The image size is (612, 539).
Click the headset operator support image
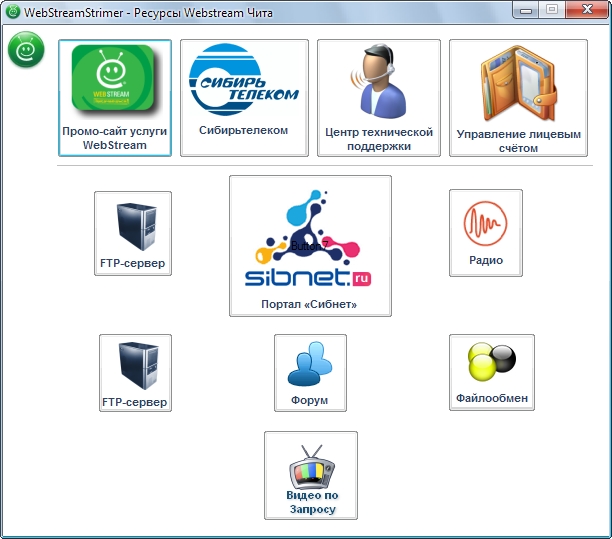pyautogui.click(x=378, y=80)
